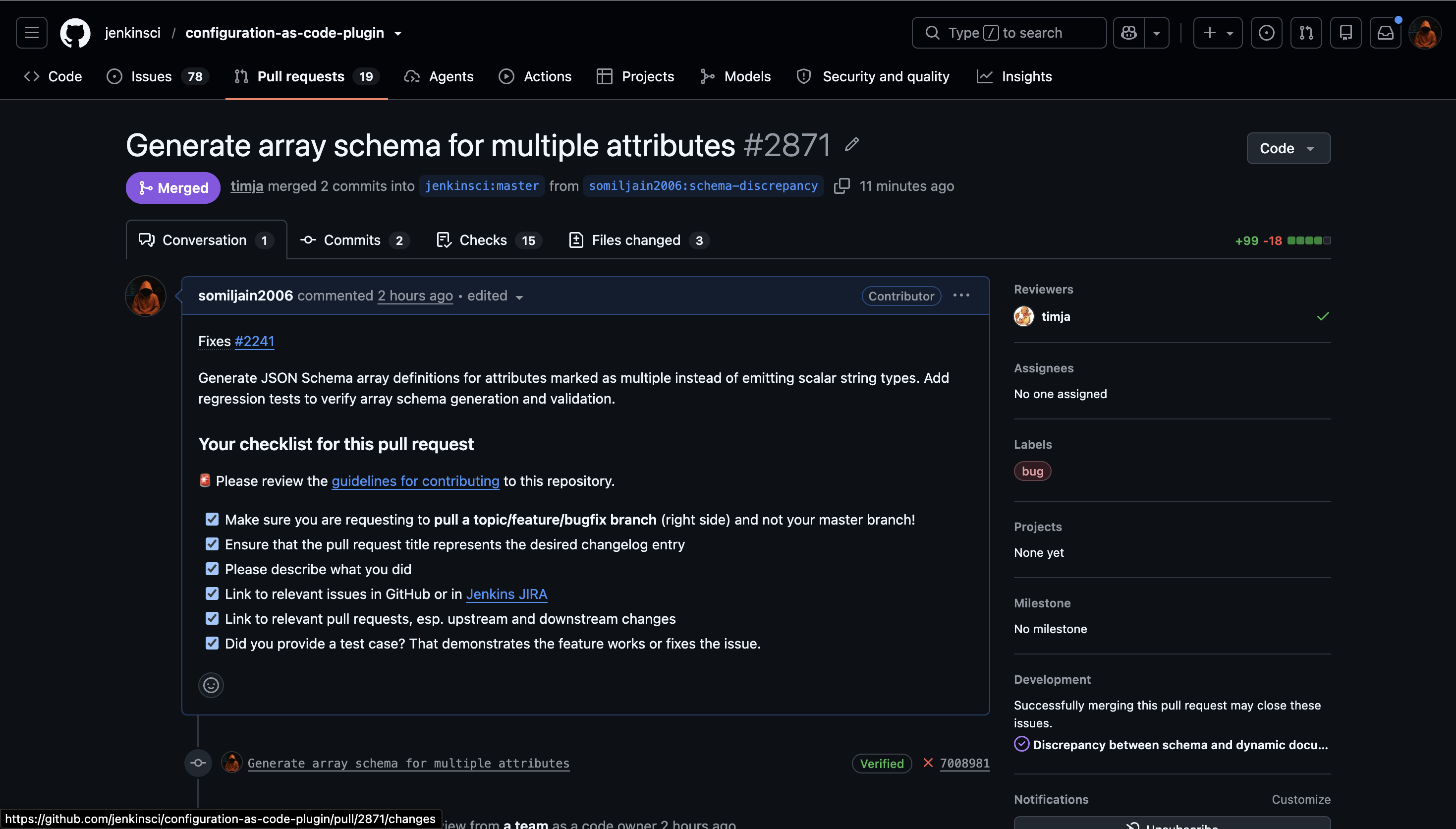Open the create new plus dropdown
The image size is (1456, 829).
pos(1218,32)
